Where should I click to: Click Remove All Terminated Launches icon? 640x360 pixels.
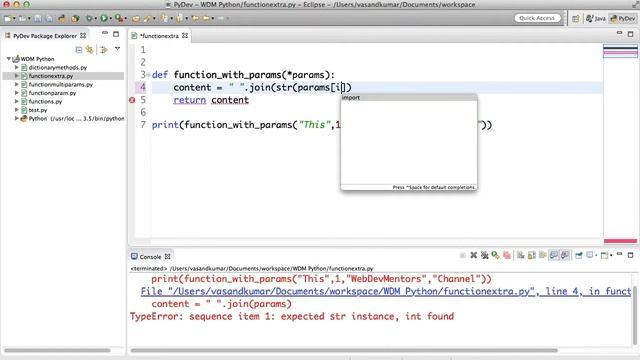(x=484, y=256)
